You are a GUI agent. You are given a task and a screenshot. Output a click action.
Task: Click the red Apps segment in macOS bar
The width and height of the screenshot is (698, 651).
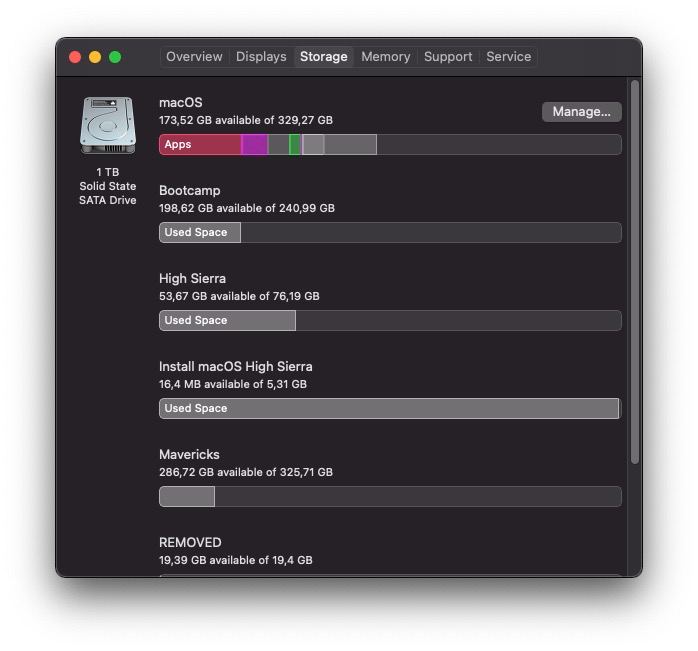(200, 145)
